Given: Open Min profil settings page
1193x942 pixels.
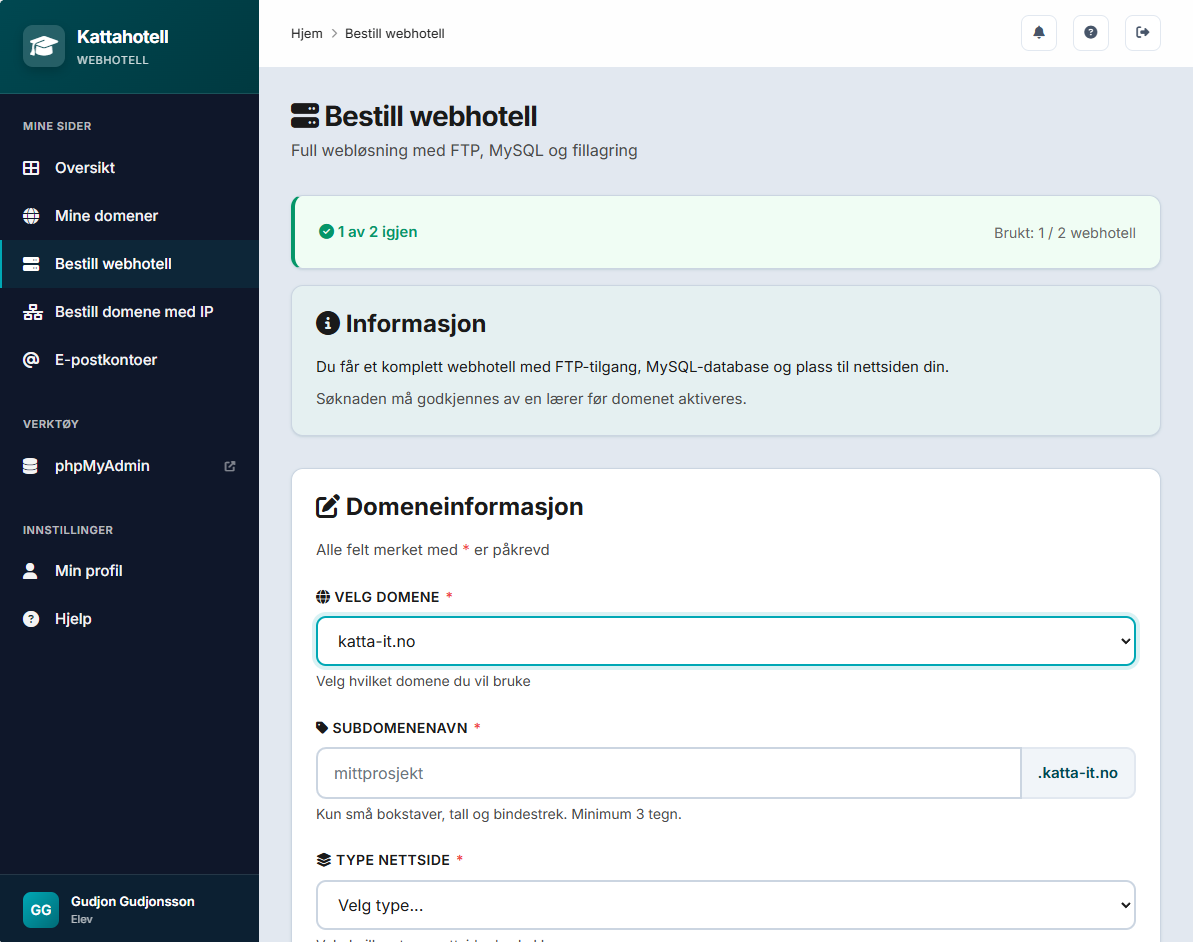Looking at the screenshot, I should (x=88, y=571).
